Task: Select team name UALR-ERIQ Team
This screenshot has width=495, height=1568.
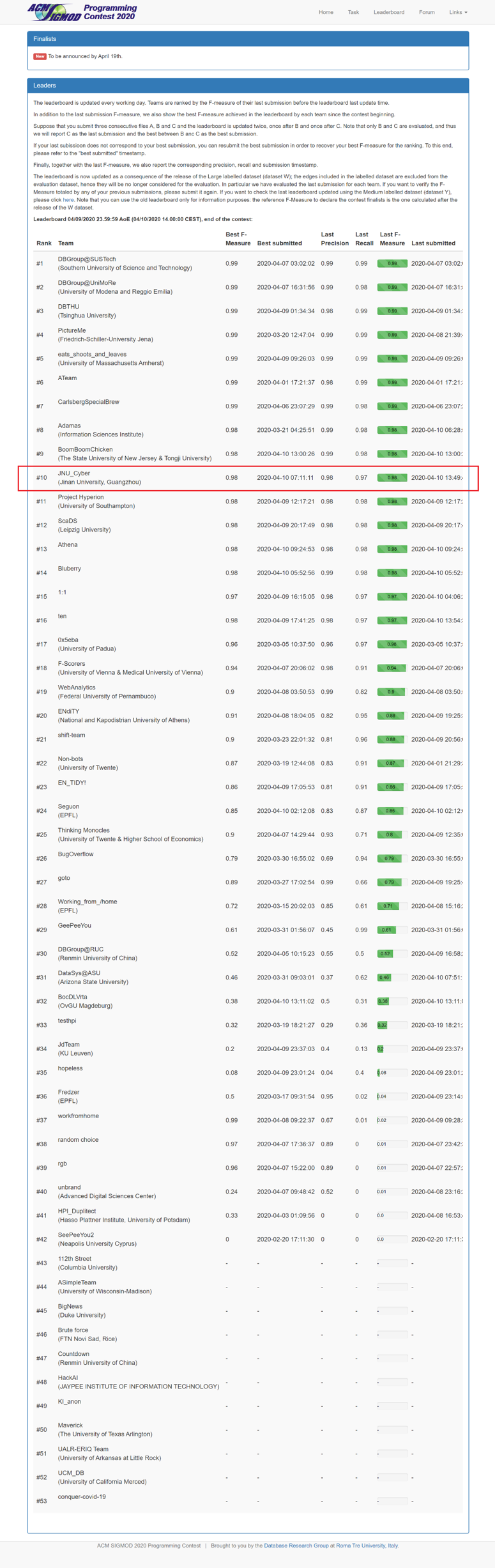Action: pyautogui.click(x=83, y=1449)
